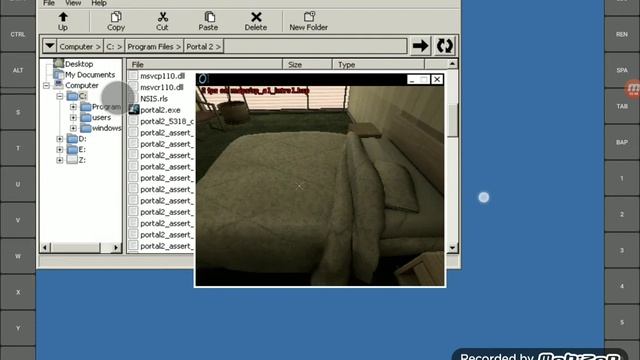Tap the S on-screen key
Screen dimensions: 640x360
coord(18,112)
